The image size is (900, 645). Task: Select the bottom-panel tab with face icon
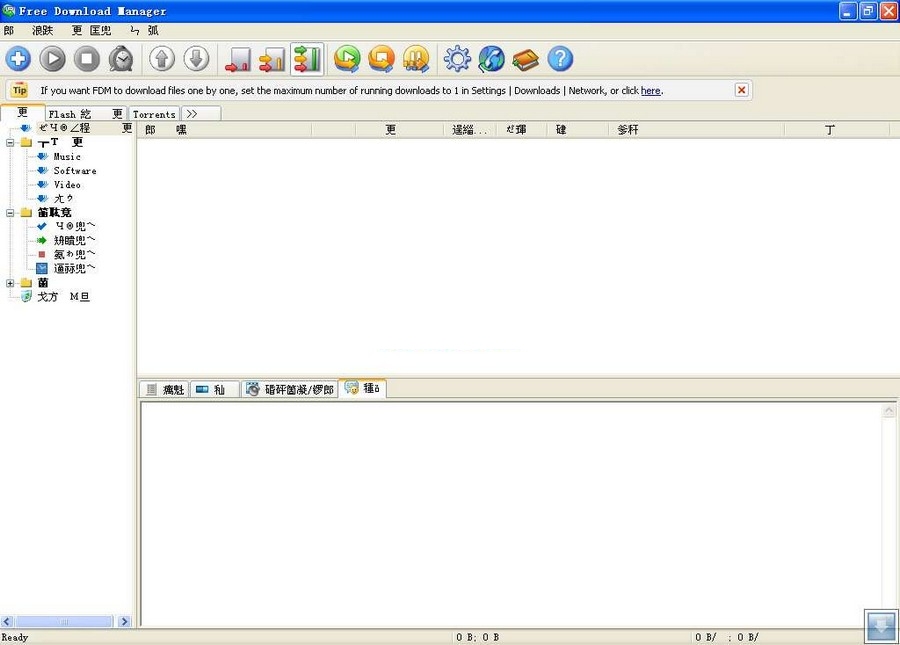362,388
